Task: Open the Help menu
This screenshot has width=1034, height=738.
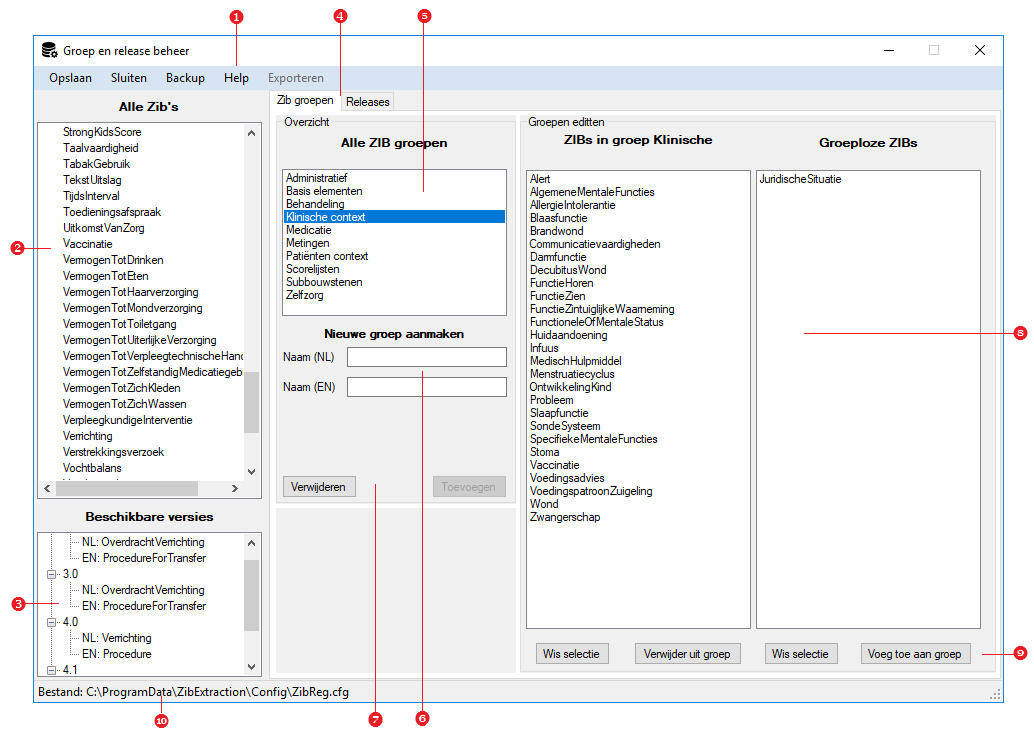Action: coord(236,78)
